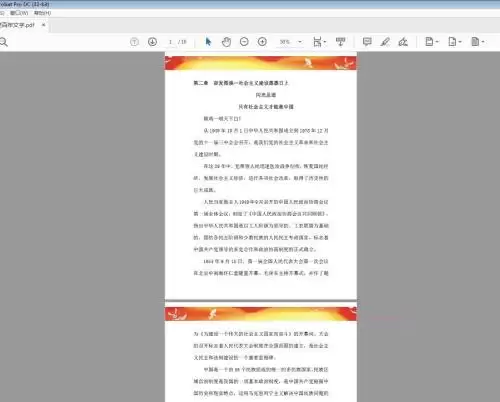Screen dimensions: 500x402
Task: Select the arrow selection tool
Action: pyautogui.click(x=208, y=42)
